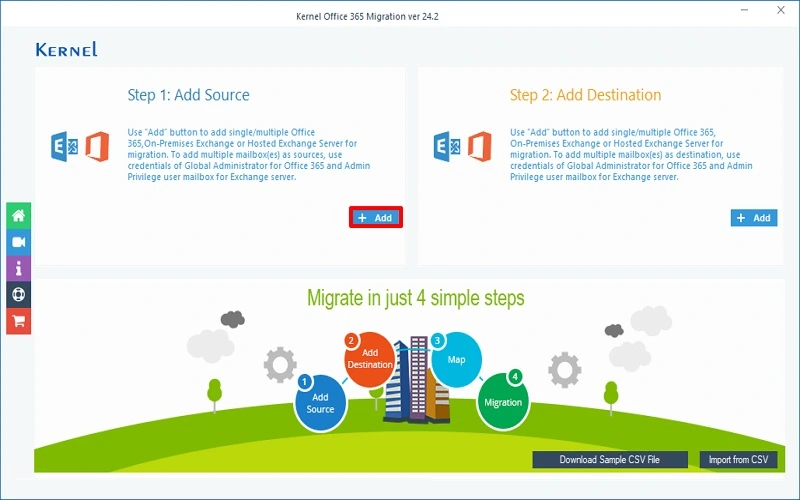Click the Import from CSV button
This screenshot has width=800, height=500.
point(738,460)
